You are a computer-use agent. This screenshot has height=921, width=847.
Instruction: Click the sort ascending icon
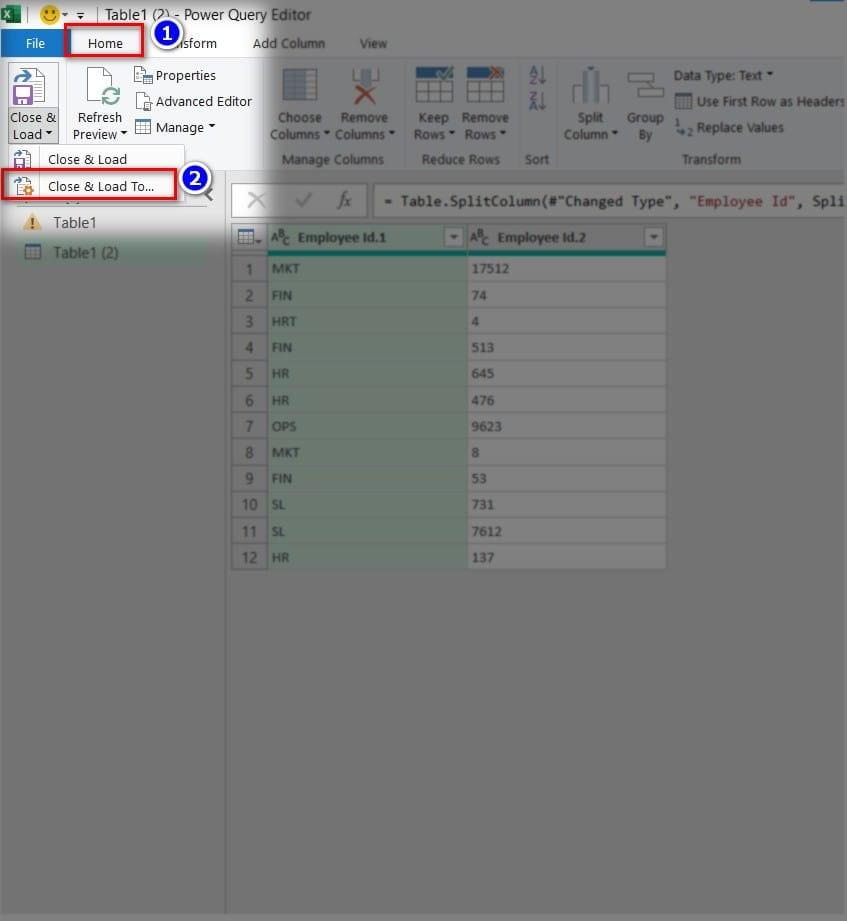coord(538,78)
